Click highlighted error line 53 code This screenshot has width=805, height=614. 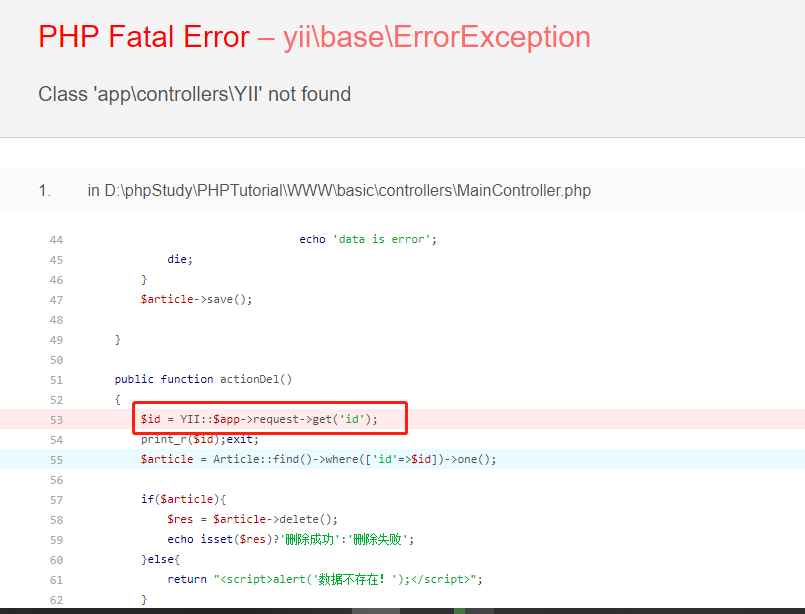coord(259,419)
